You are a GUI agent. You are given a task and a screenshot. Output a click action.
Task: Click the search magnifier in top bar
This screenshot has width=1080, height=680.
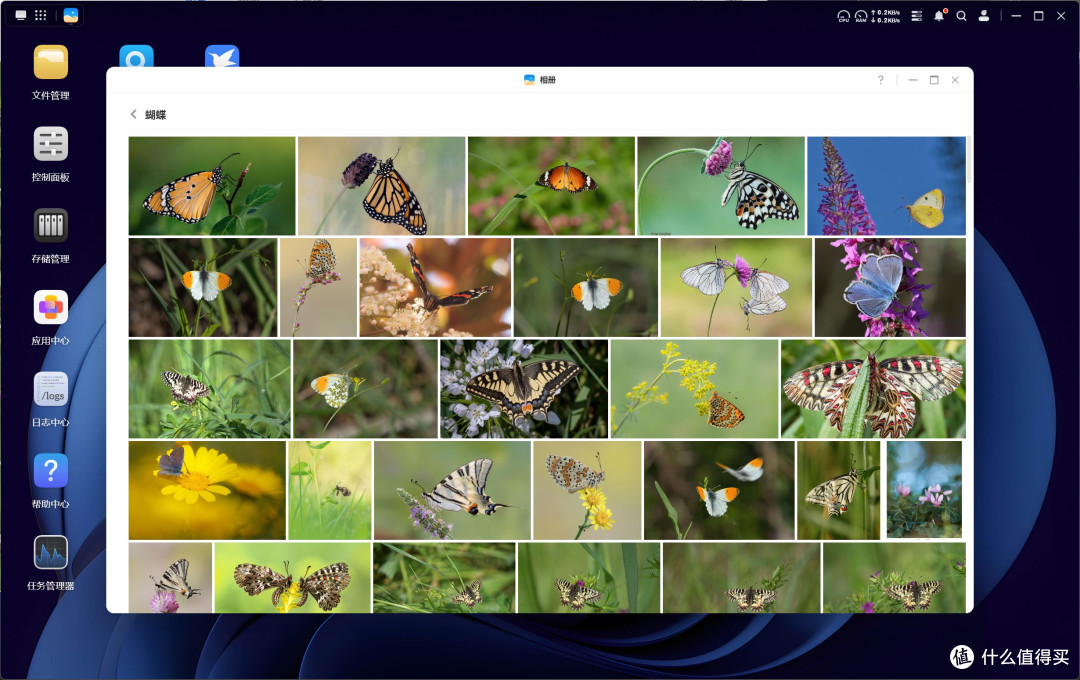[962, 16]
